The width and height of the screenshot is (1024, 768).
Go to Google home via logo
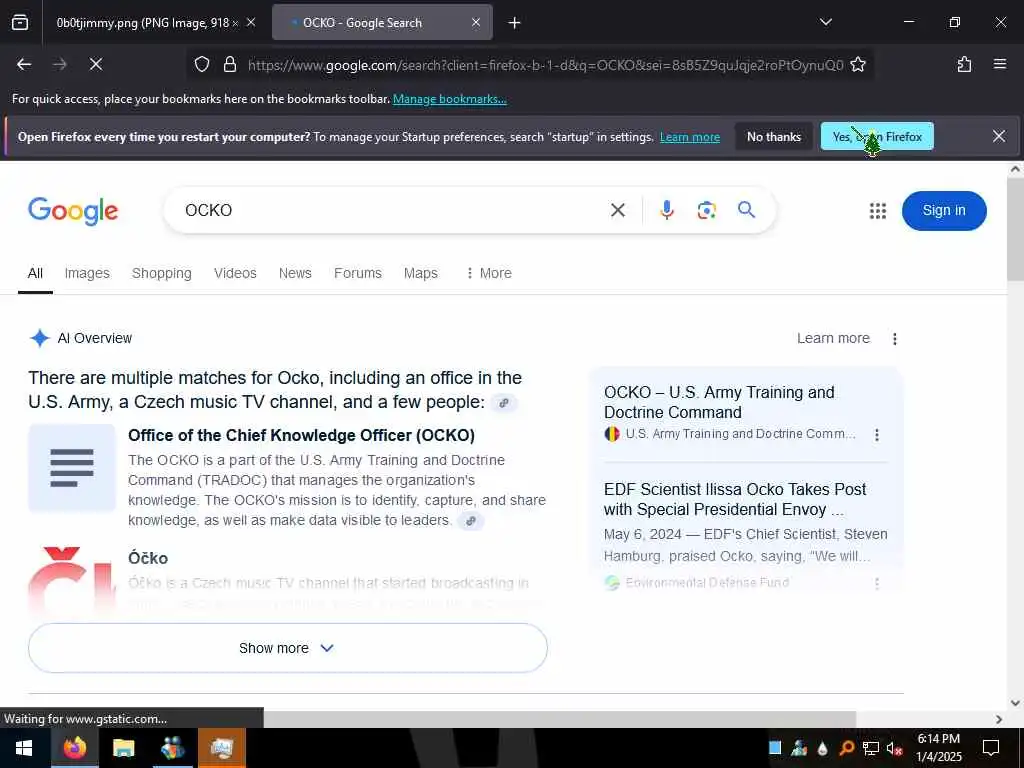click(73, 210)
